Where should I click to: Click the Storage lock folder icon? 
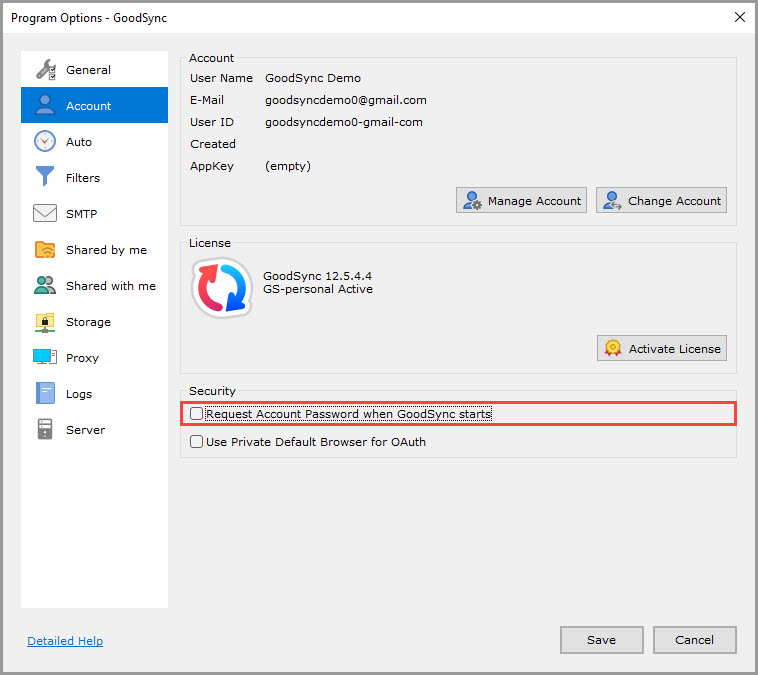coord(45,323)
